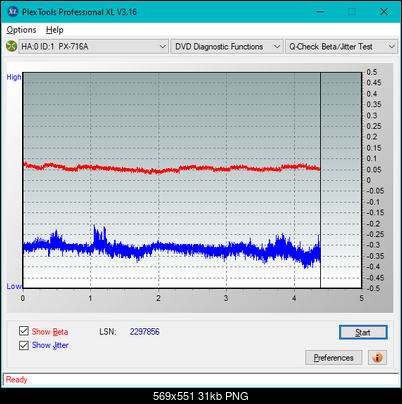Click the Low axis label
This screenshot has height=404, width=402.
click(14, 286)
